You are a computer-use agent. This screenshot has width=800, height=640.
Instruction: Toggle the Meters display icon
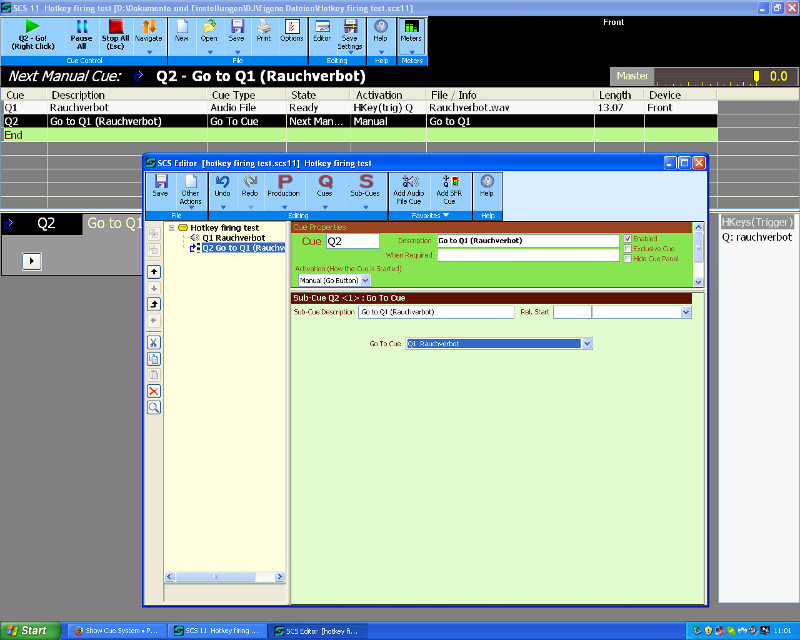(411, 30)
